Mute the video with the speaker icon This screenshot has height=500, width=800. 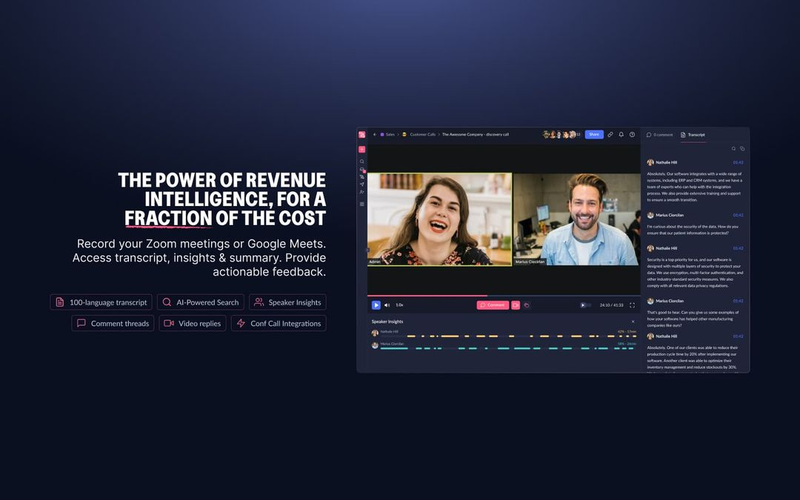(387, 305)
